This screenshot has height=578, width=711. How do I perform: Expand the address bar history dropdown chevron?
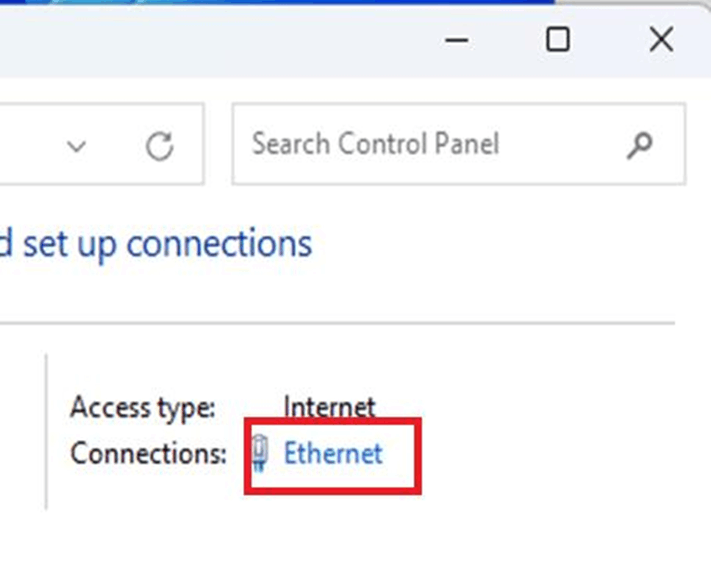coord(76,146)
